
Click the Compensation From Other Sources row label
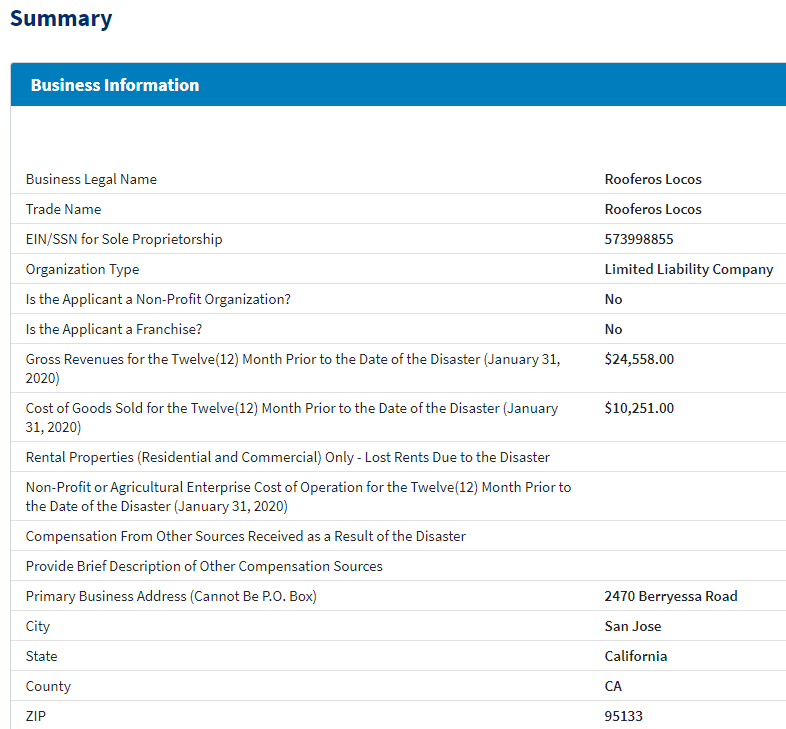[x=246, y=536]
